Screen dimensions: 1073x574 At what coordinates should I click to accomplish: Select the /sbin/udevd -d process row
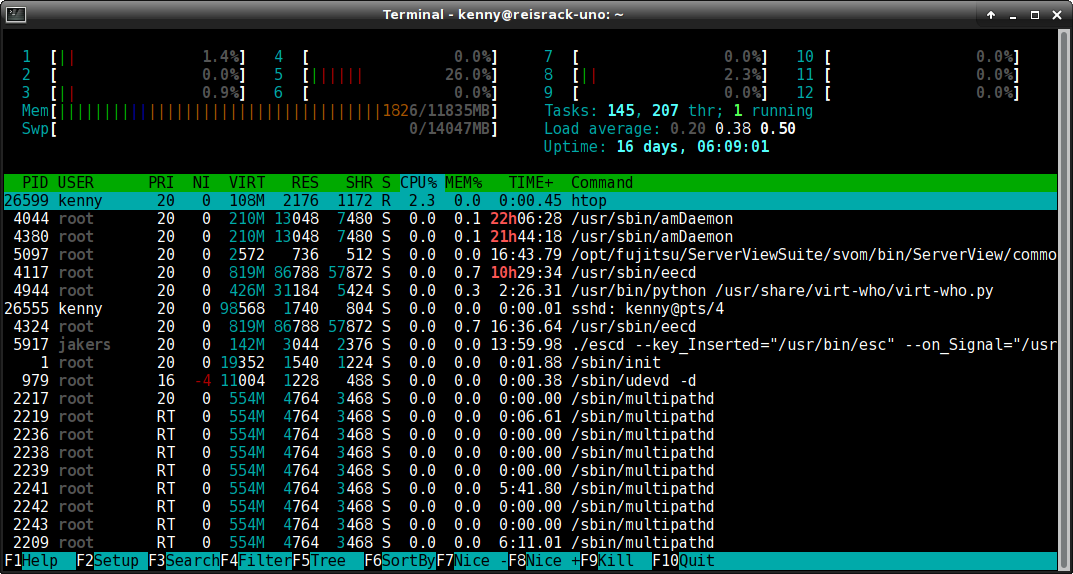[x=530, y=380]
